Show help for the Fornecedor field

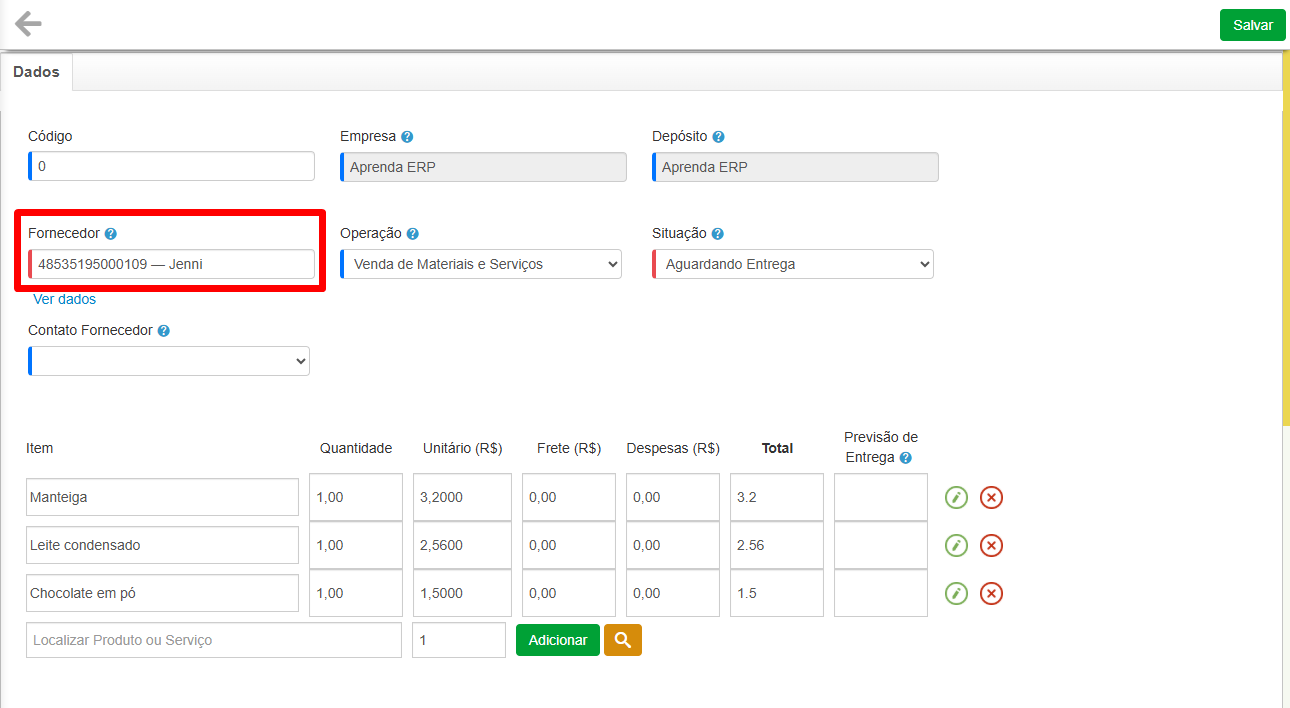111,234
